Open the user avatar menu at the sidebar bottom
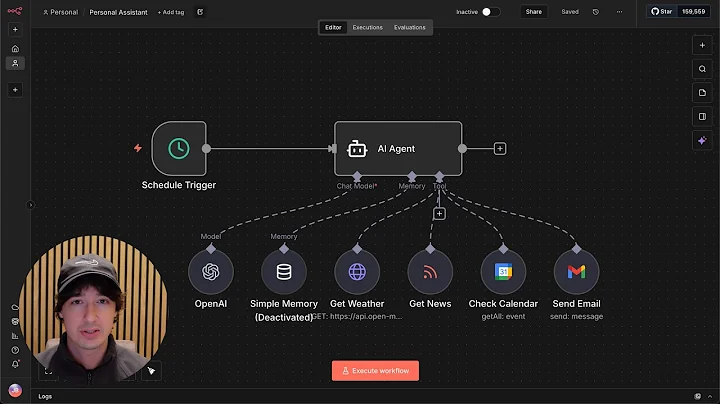The width and height of the screenshot is (720, 404). point(15,390)
